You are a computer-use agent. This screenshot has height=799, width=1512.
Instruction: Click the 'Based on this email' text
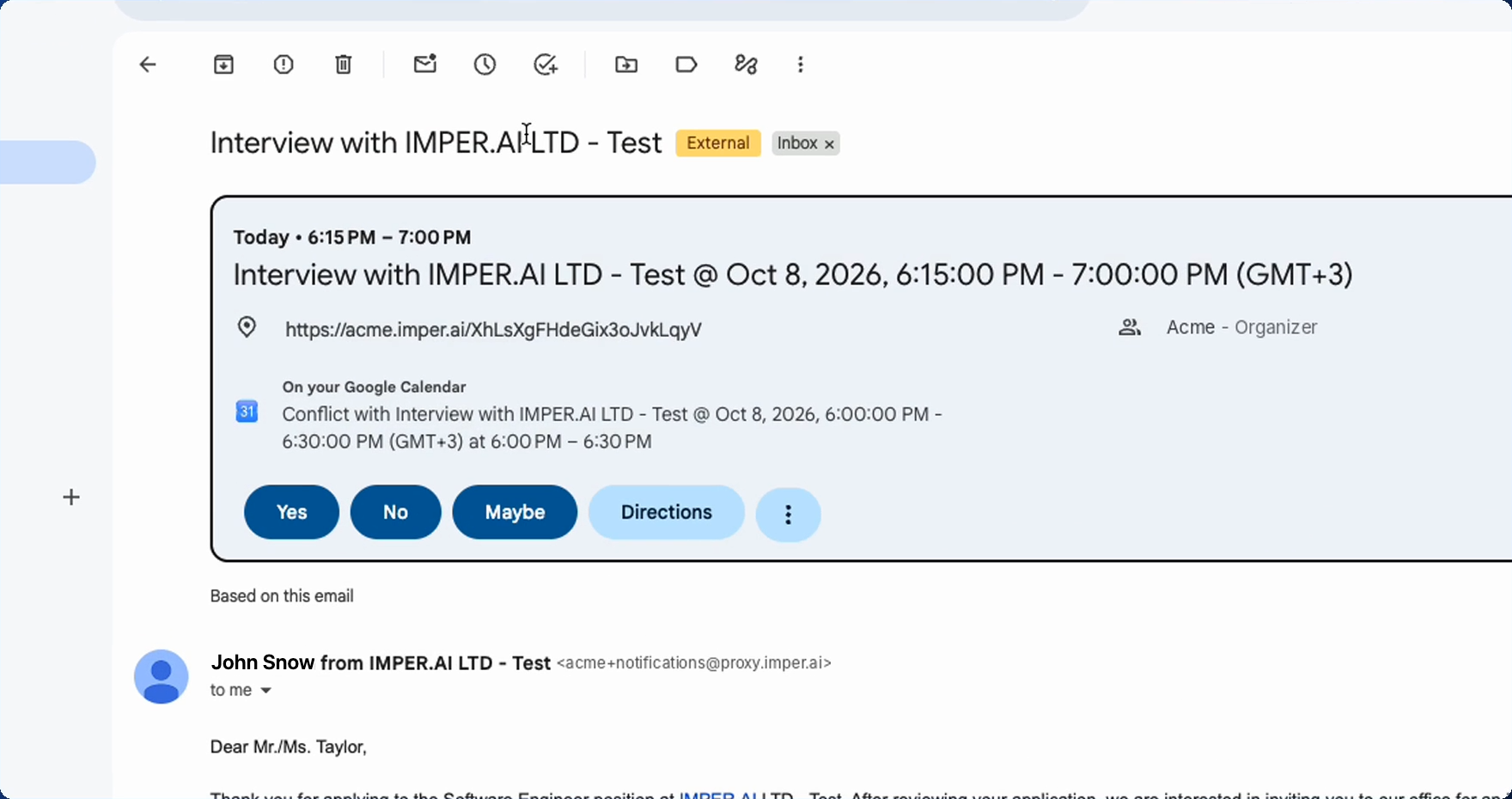[x=282, y=596]
